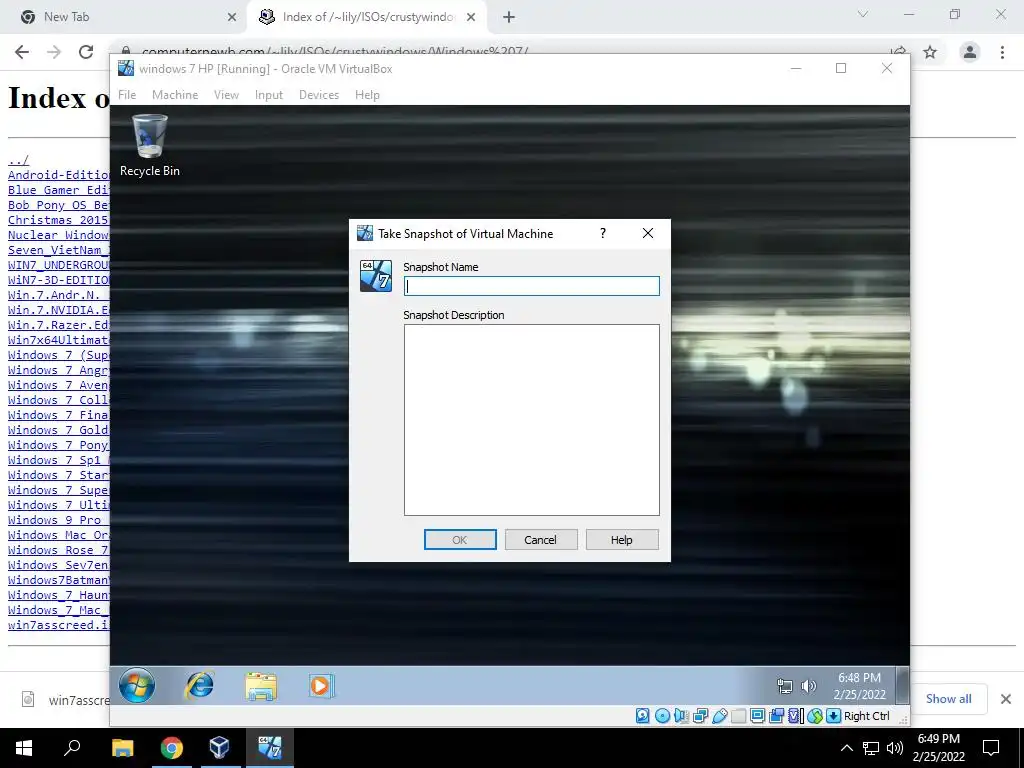
Task: Open the host notification center icon
Action: 991,748
